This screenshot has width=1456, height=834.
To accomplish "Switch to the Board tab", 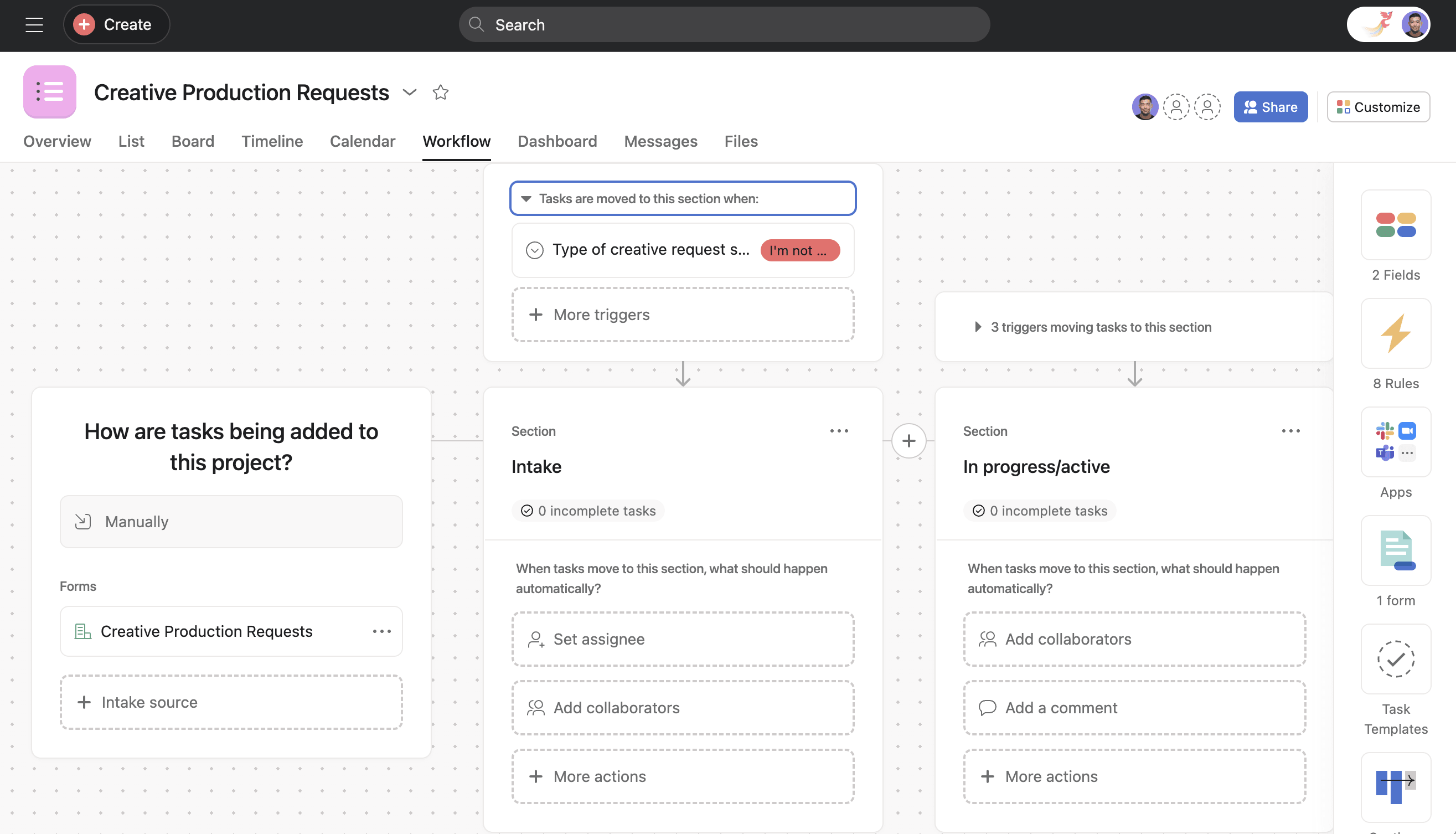I will coord(193,141).
